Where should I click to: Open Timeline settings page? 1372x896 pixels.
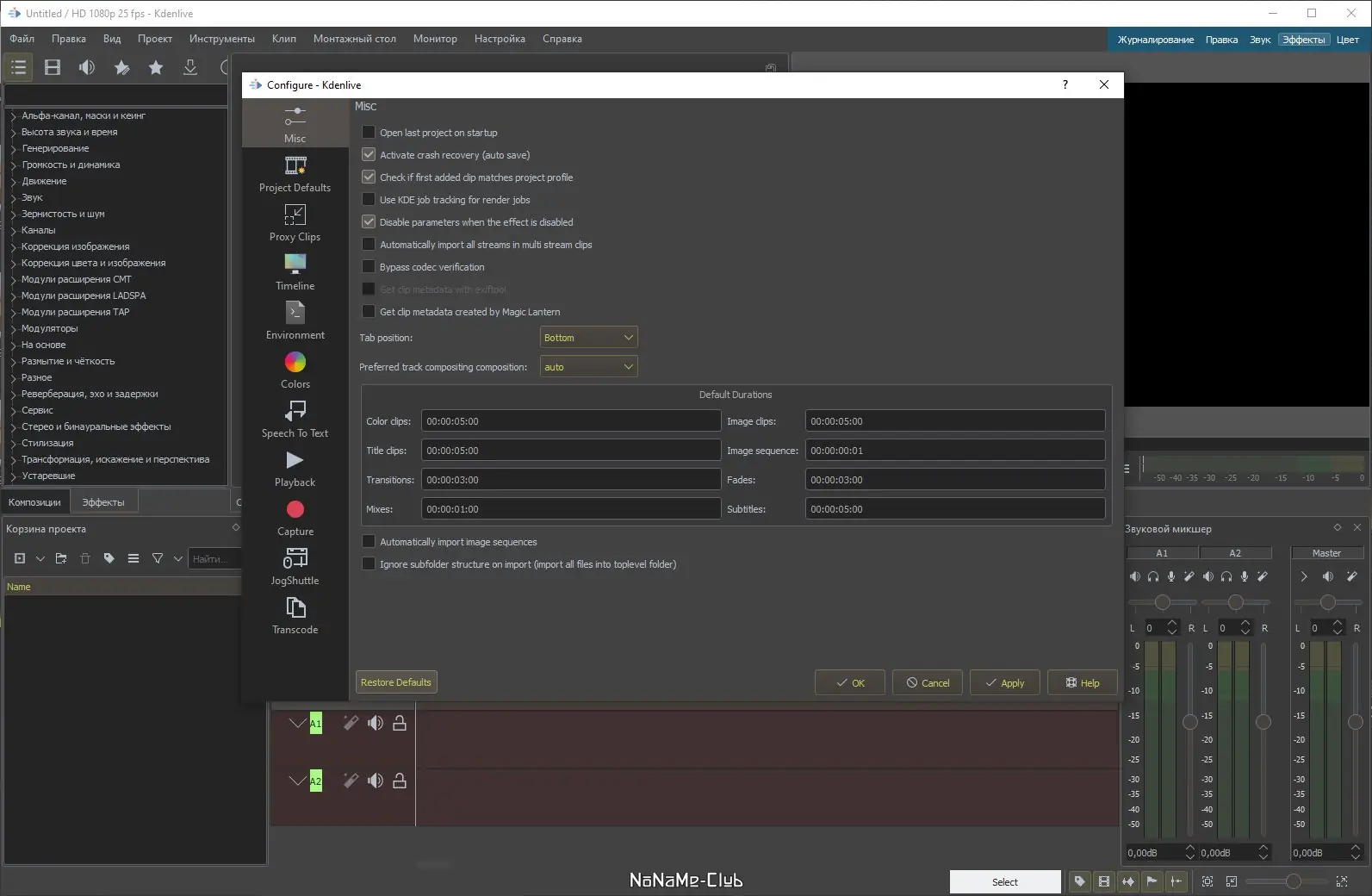point(295,271)
